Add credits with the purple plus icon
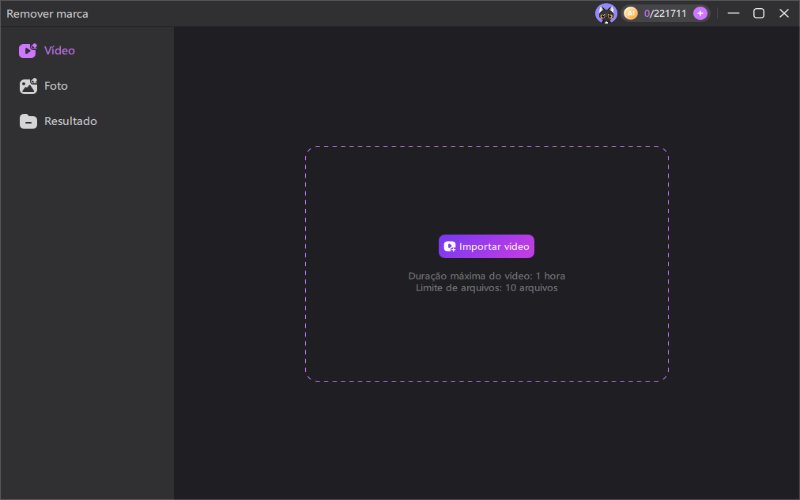This screenshot has height=500, width=800. pyautogui.click(x=700, y=13)
